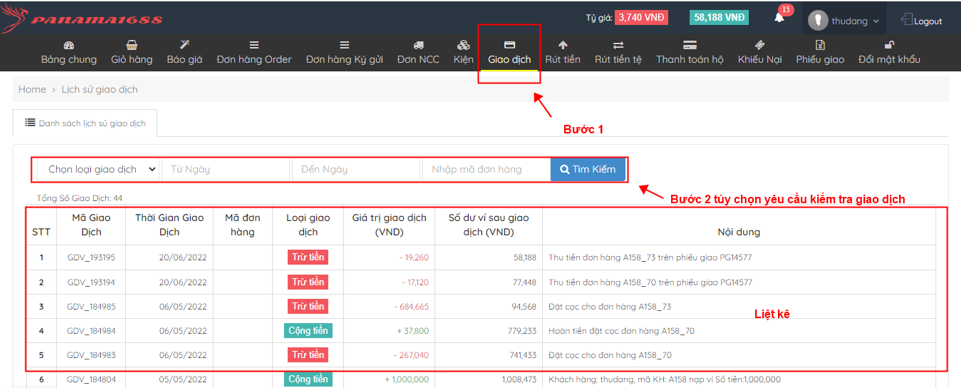Select transaction code GDV_184984
961x390 pixels.
(91, 331)
